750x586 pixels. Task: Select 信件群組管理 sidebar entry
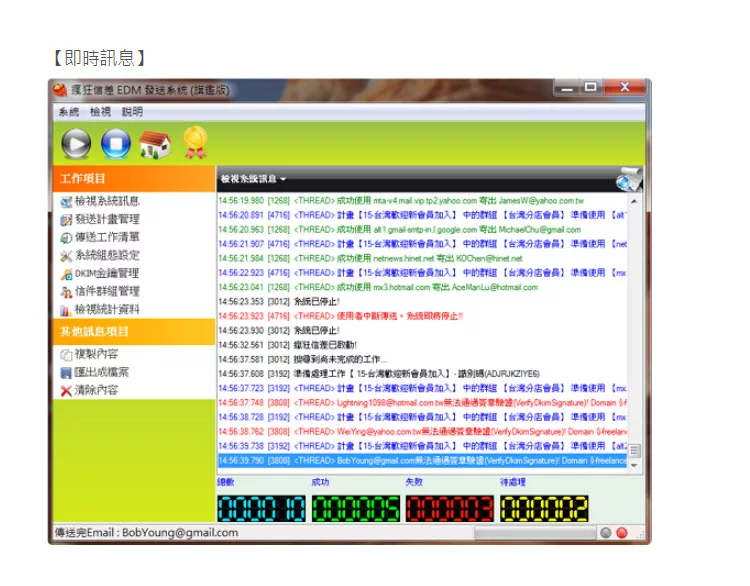point(106,291)
